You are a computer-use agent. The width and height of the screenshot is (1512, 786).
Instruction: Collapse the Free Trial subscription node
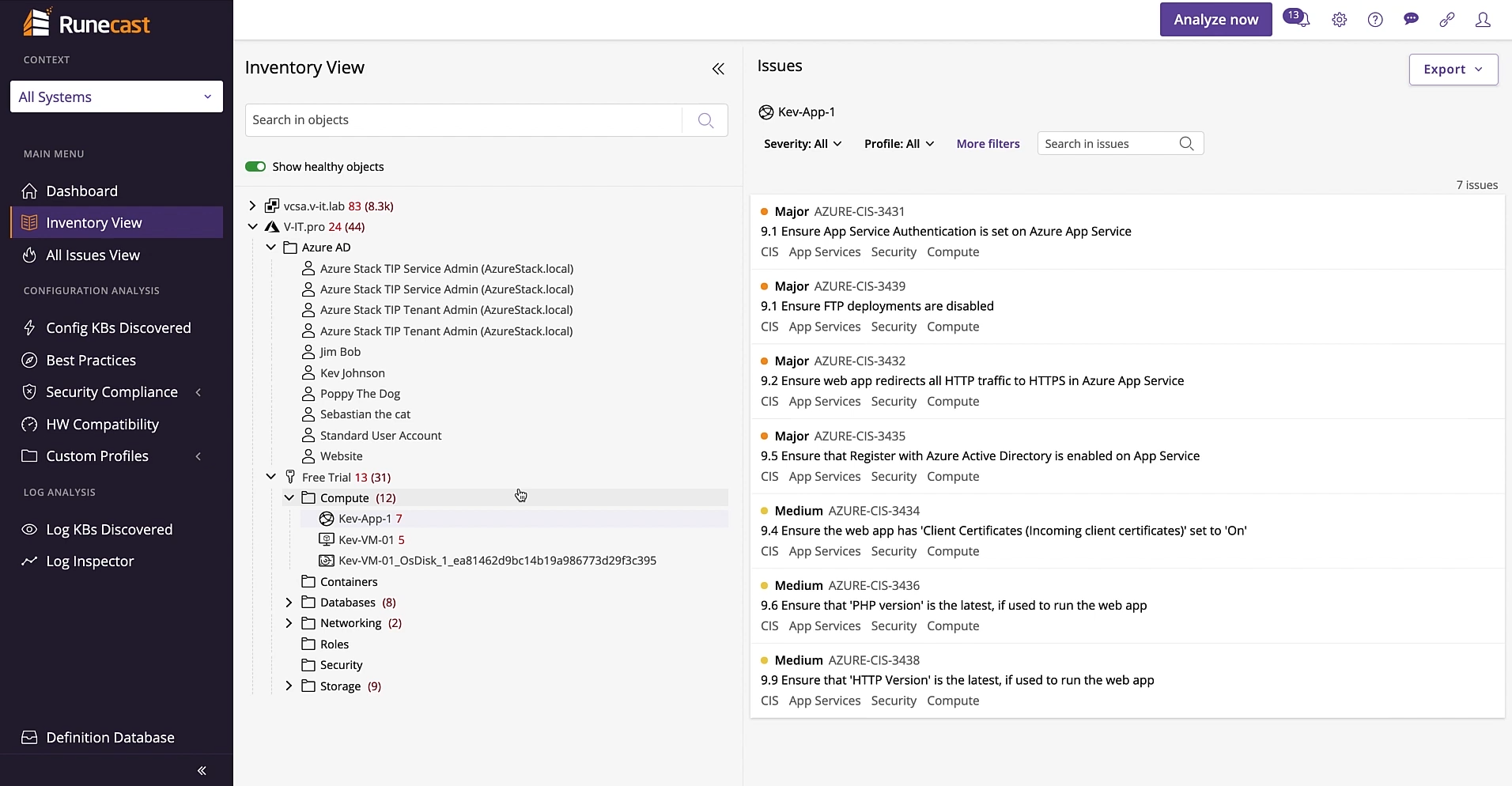click(270, 477)
